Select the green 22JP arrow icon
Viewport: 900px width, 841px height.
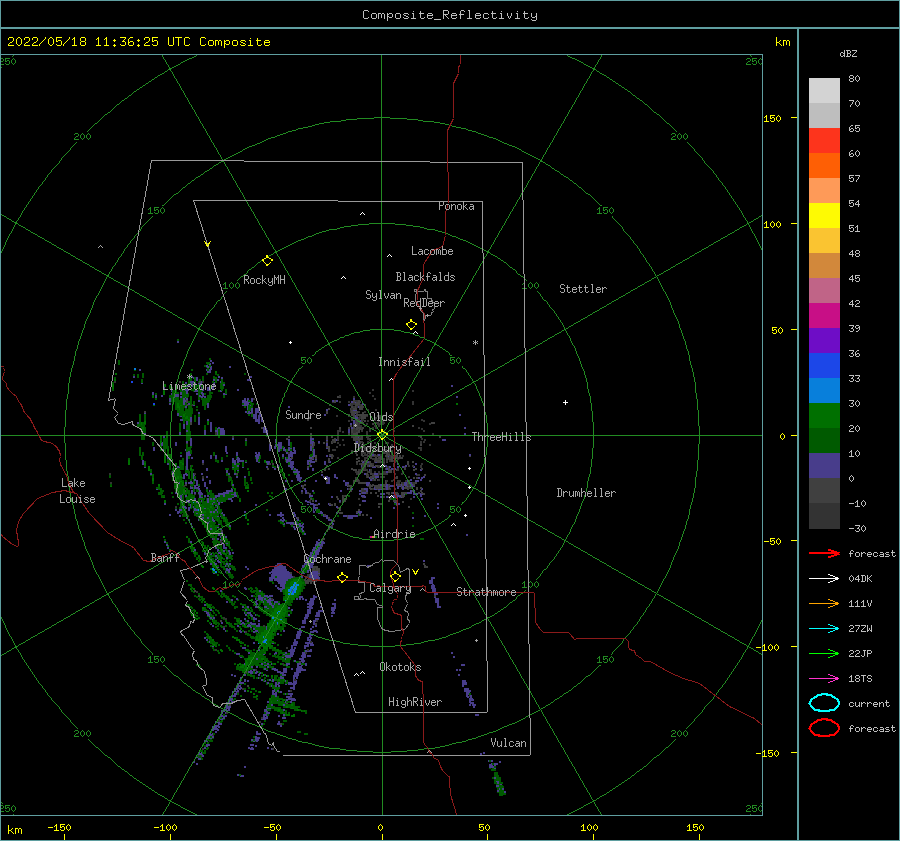tap(824, 653)
